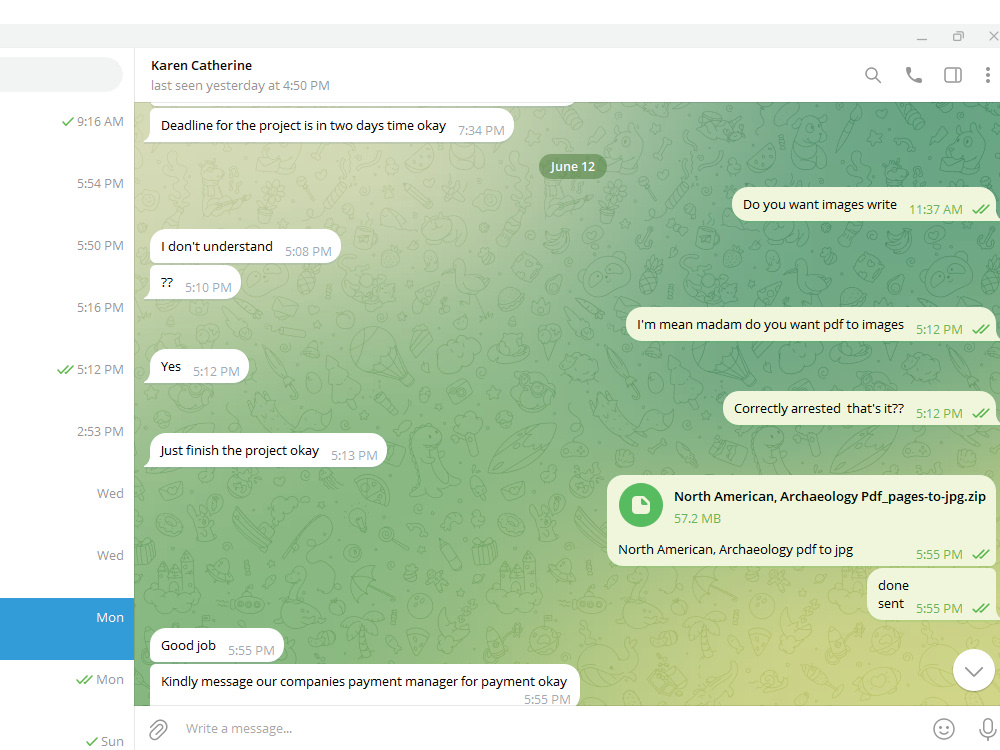
Task: Focus the 'Write a message...' input field
Action: point(548,728)
